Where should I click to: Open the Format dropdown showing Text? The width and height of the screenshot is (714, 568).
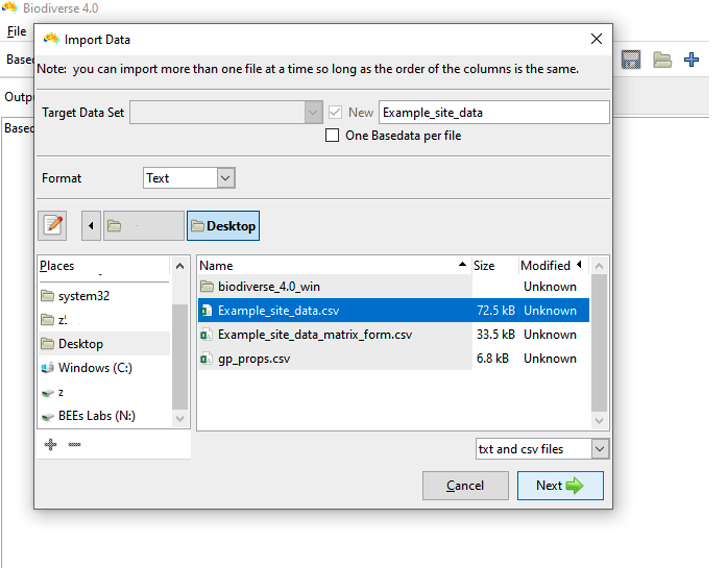coord(189,178)
